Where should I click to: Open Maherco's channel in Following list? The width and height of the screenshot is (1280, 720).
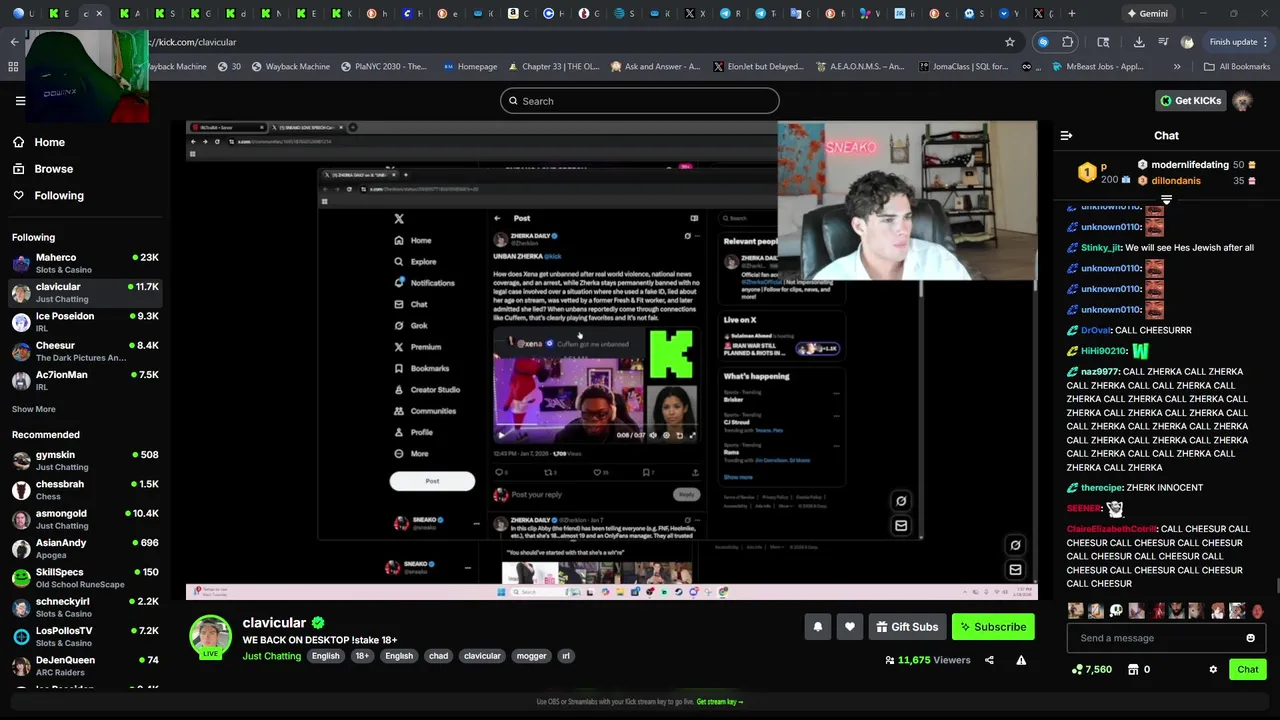[x=85, y=263]
